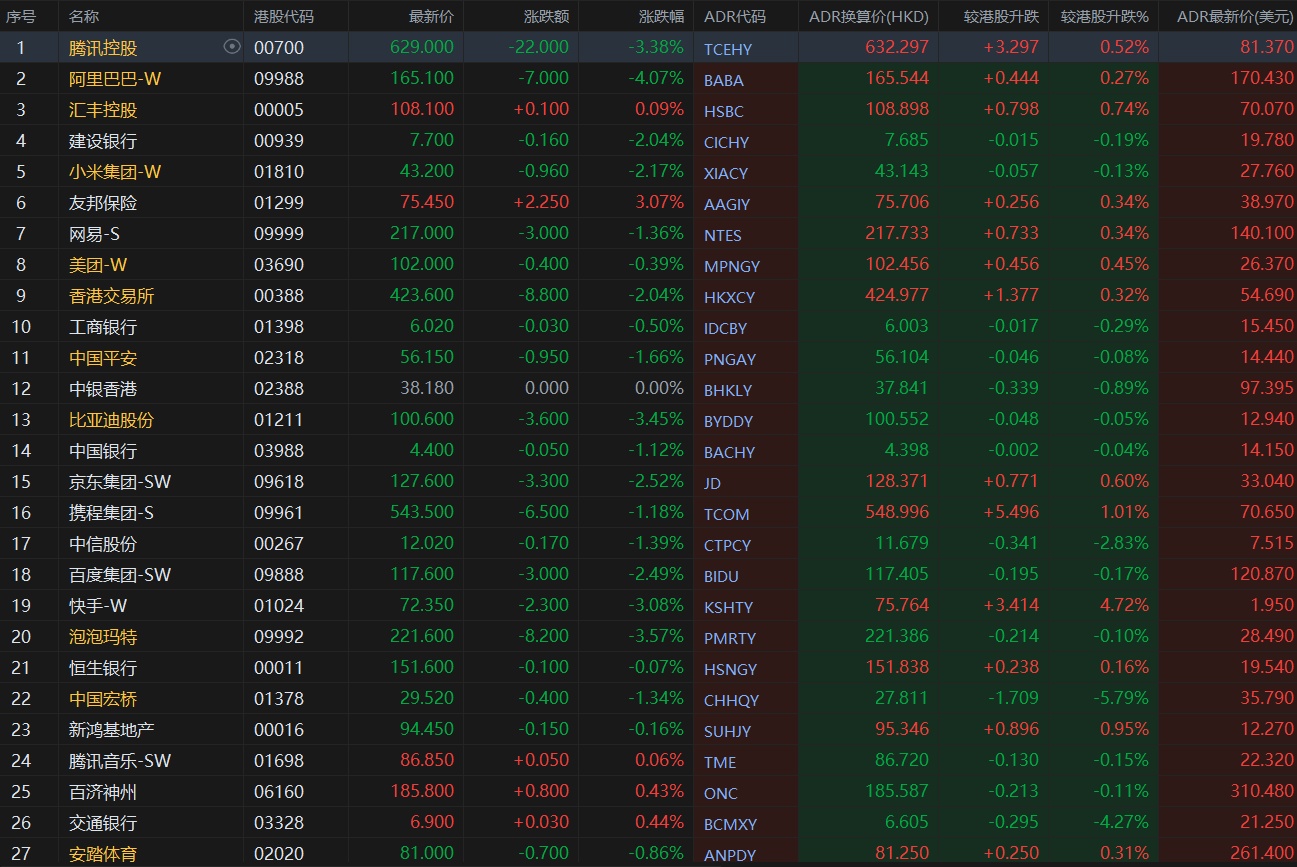This screenshot has height=867, width=1297.
Task: Sort by the ADR代码 column header
Action: coord(735,16)
